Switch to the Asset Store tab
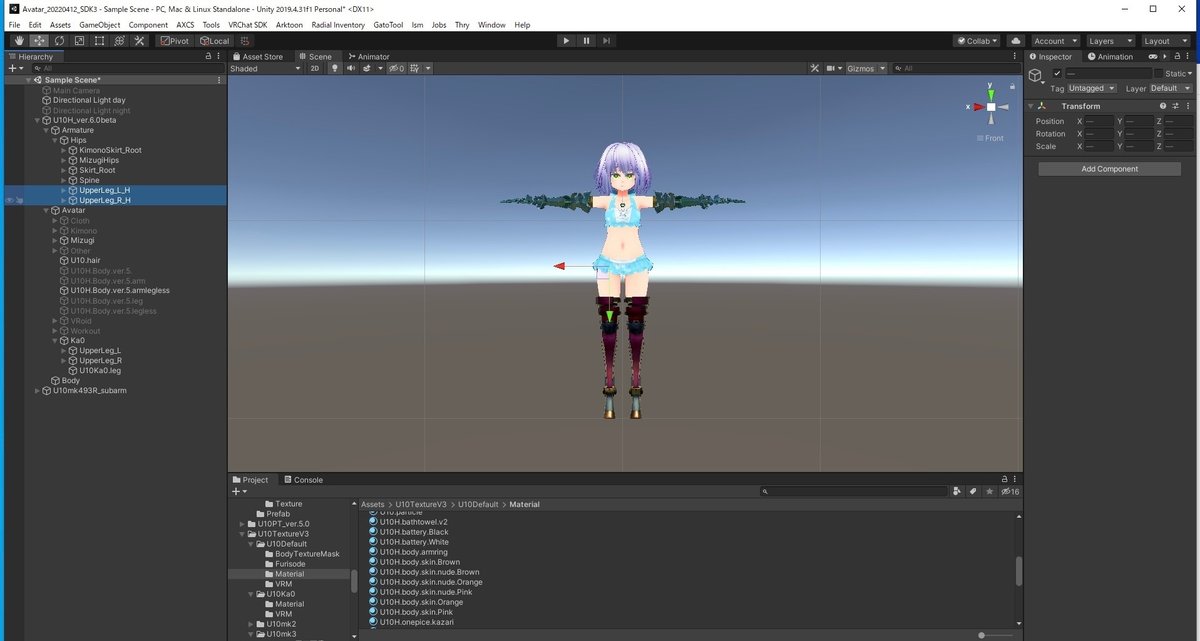Screen dimensions: 1200x641 click(x=257, y=57)
